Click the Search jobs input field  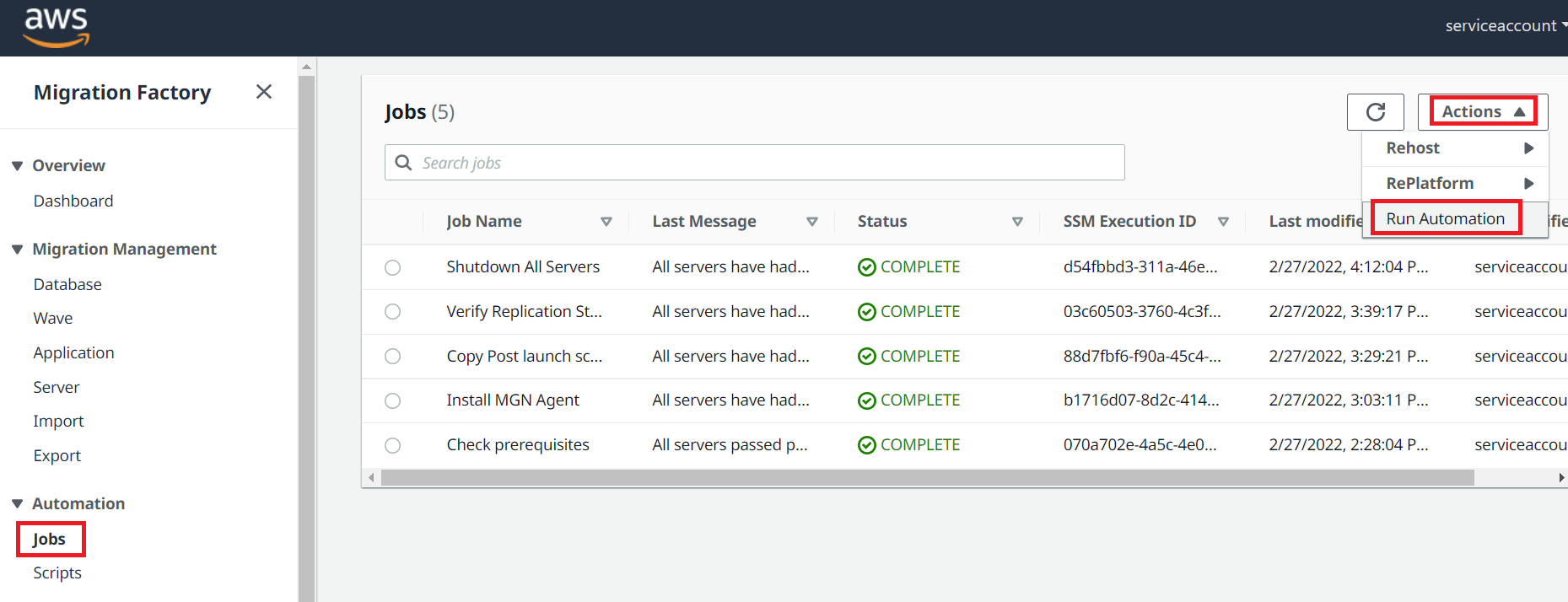point(754,163)
